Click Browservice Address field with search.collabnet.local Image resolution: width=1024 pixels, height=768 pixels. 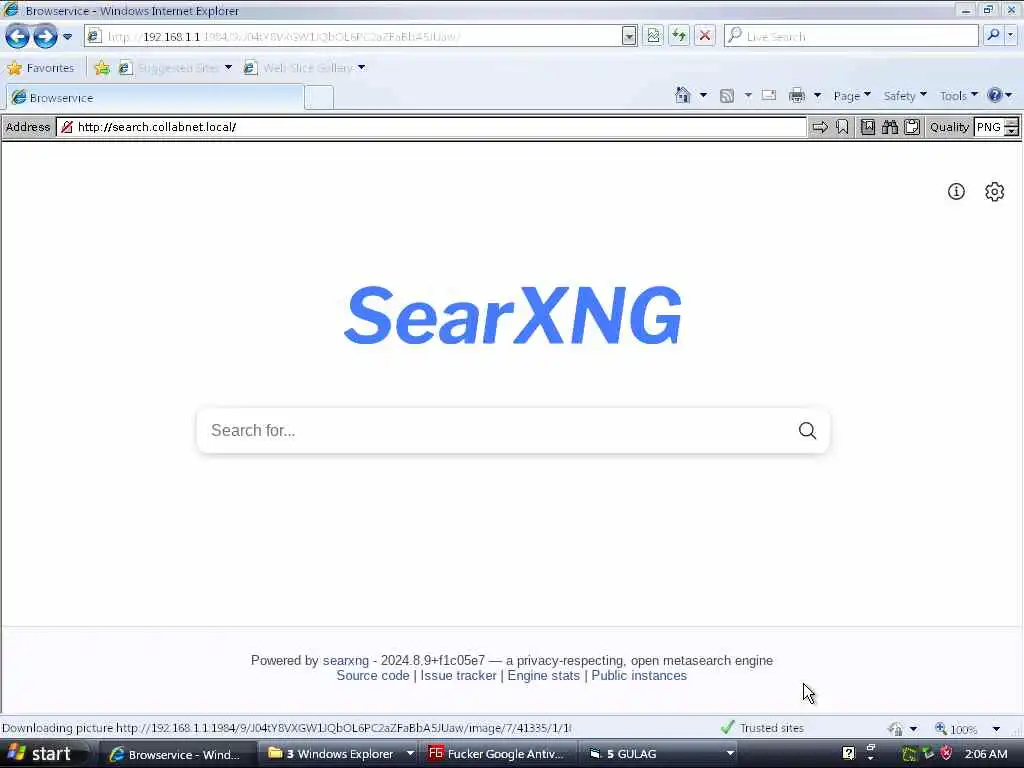point(432,127)
